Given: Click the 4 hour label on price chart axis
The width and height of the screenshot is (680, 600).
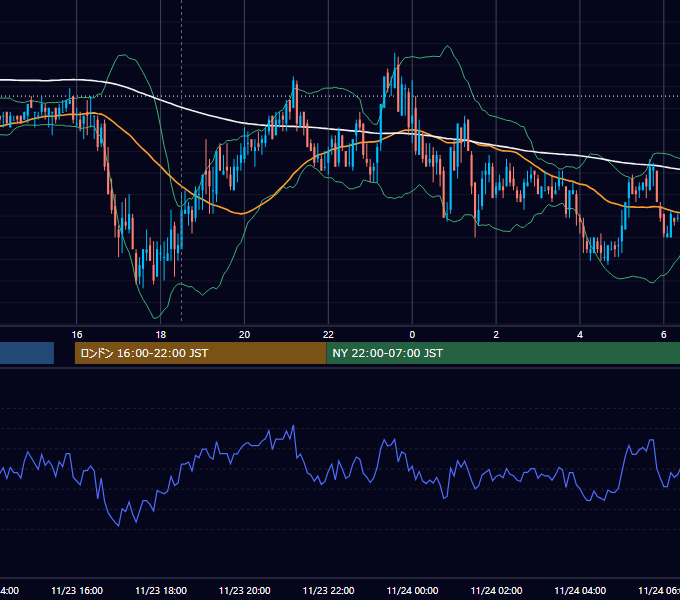Looking at the screenshot, I should point(580,335).
